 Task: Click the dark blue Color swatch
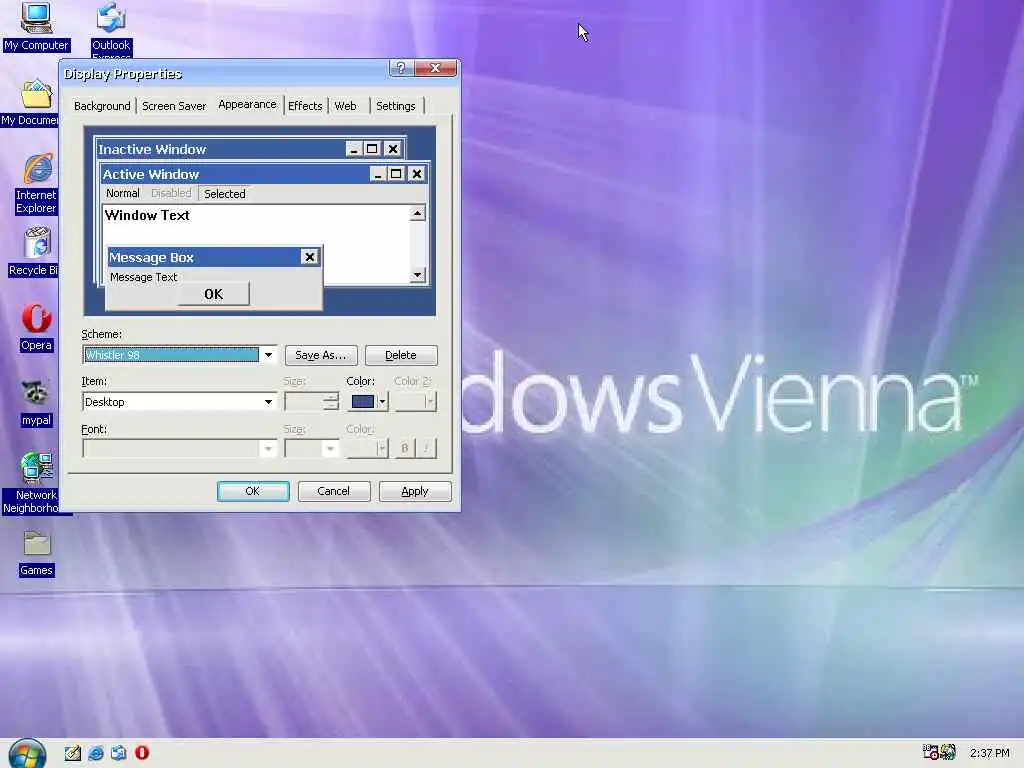coord(362,402)
